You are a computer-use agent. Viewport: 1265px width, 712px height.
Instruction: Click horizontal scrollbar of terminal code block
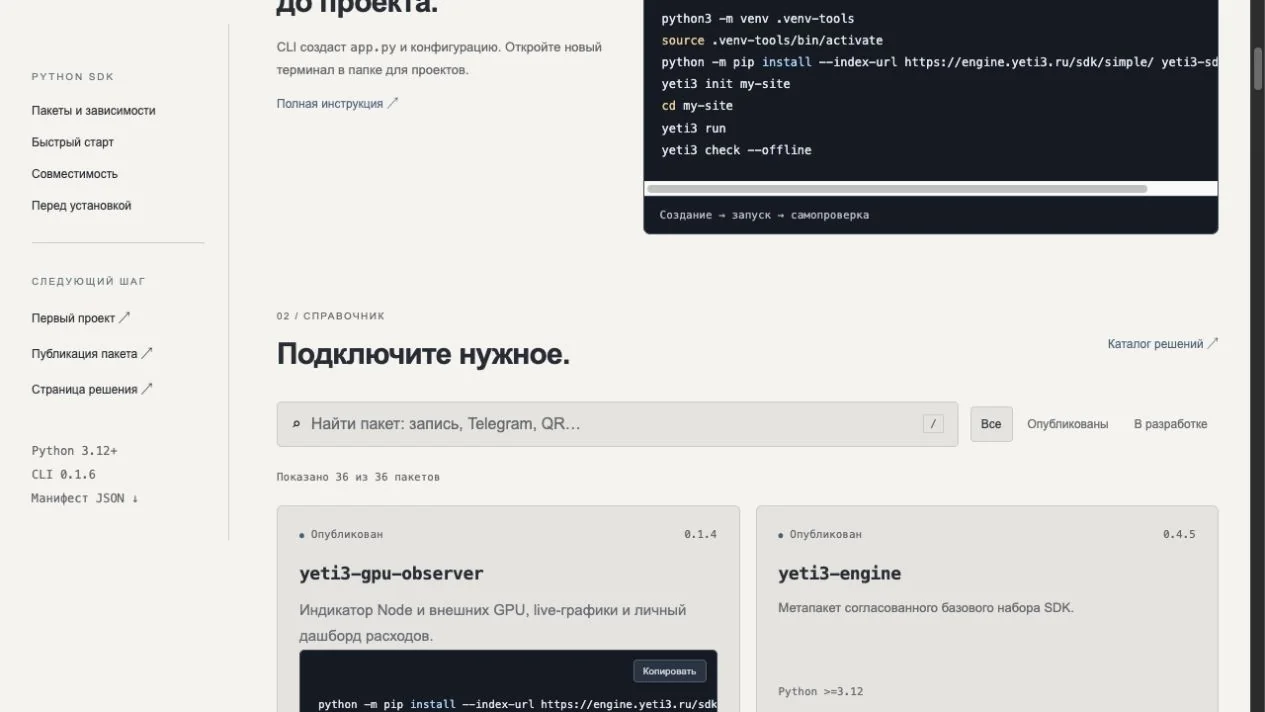pos(897,188)
